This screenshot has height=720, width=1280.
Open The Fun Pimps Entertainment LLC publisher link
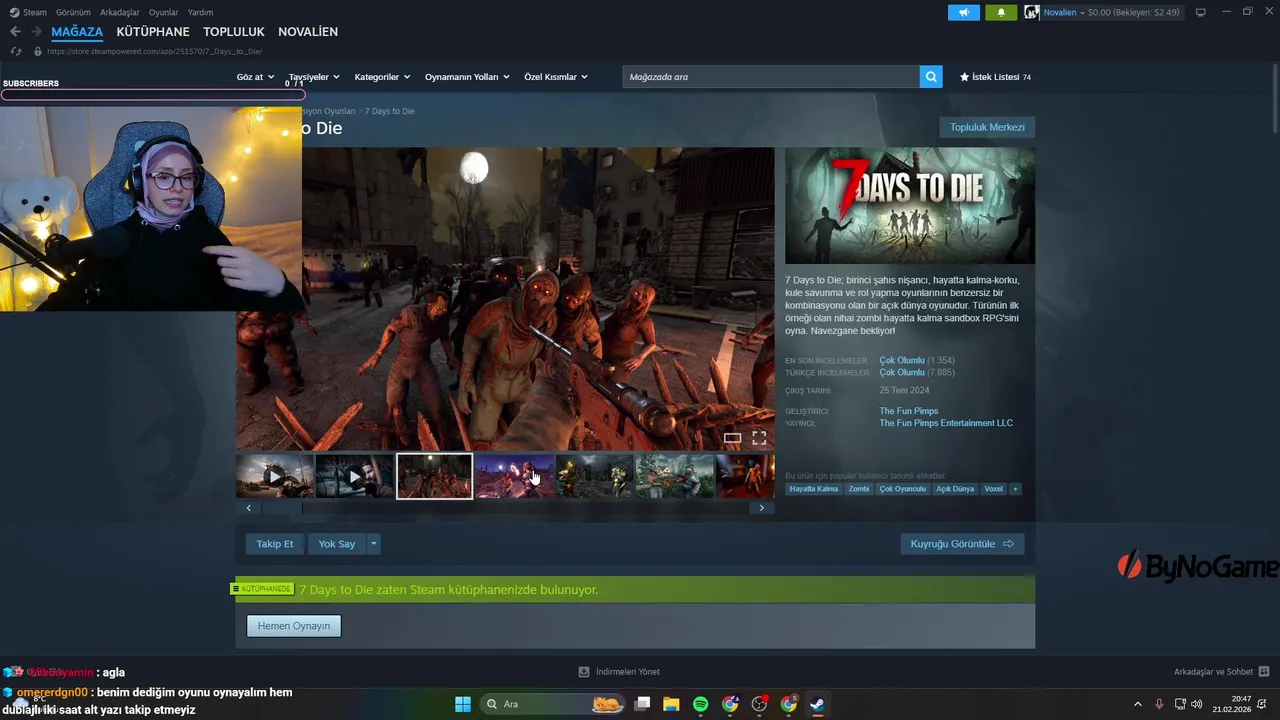(x=946, y=423)
